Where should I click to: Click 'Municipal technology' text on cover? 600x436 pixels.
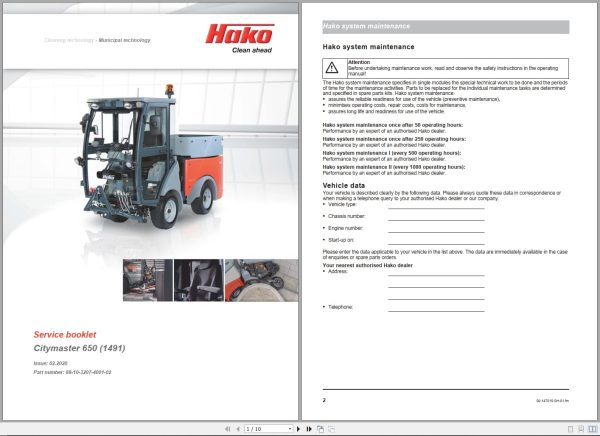point(124,40)
